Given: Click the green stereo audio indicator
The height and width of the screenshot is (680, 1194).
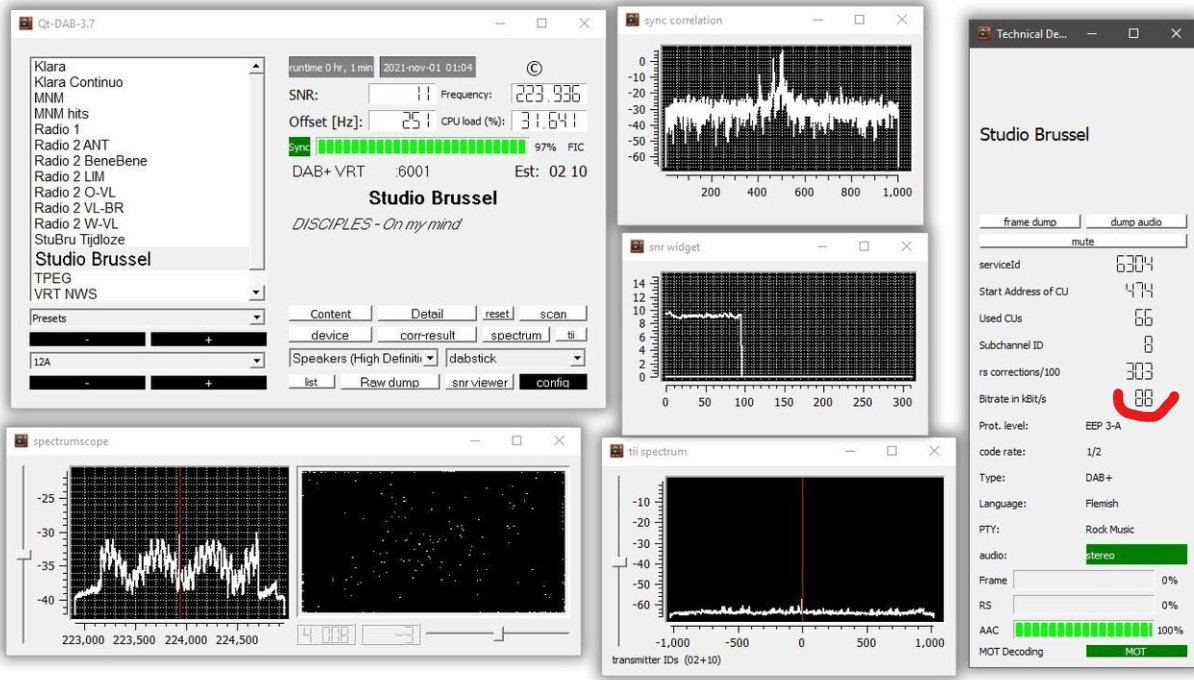Looking at the screenshot, I should pyautogui.click(x=1135, y=555).
